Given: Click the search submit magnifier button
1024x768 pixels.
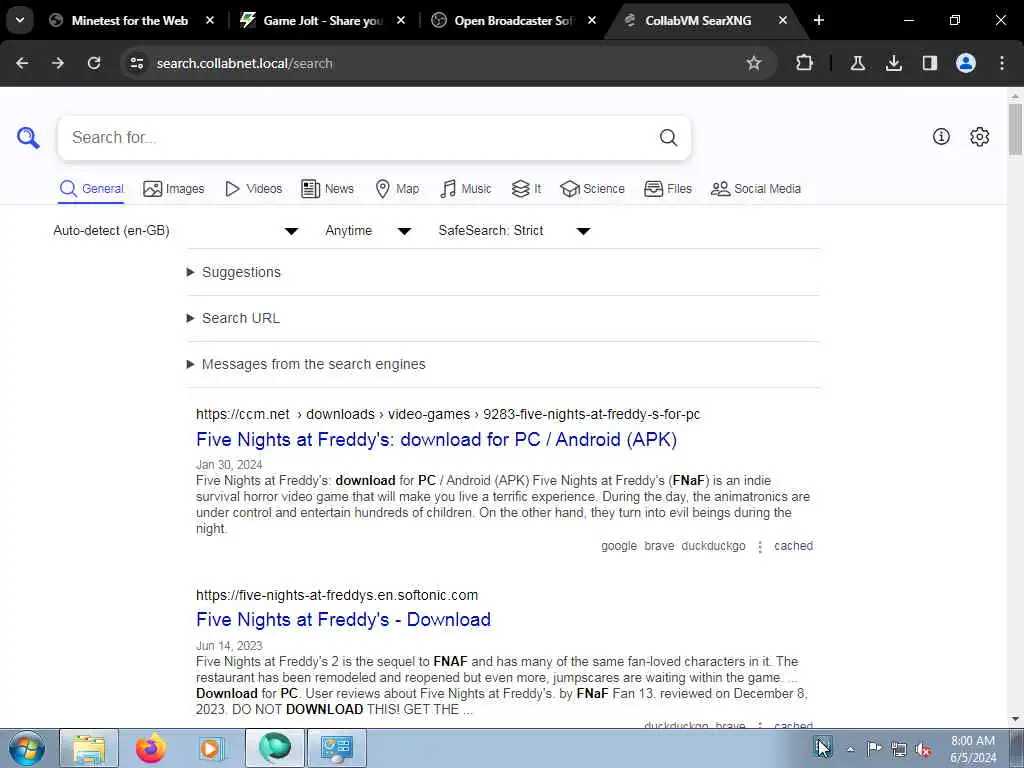Looking at the screenshot, I should click(x=668, y=138).
